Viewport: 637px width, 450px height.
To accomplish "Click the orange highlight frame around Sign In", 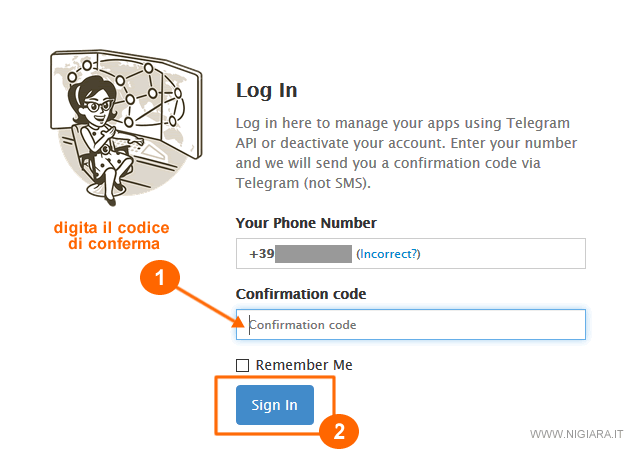I will click(216, 405).
